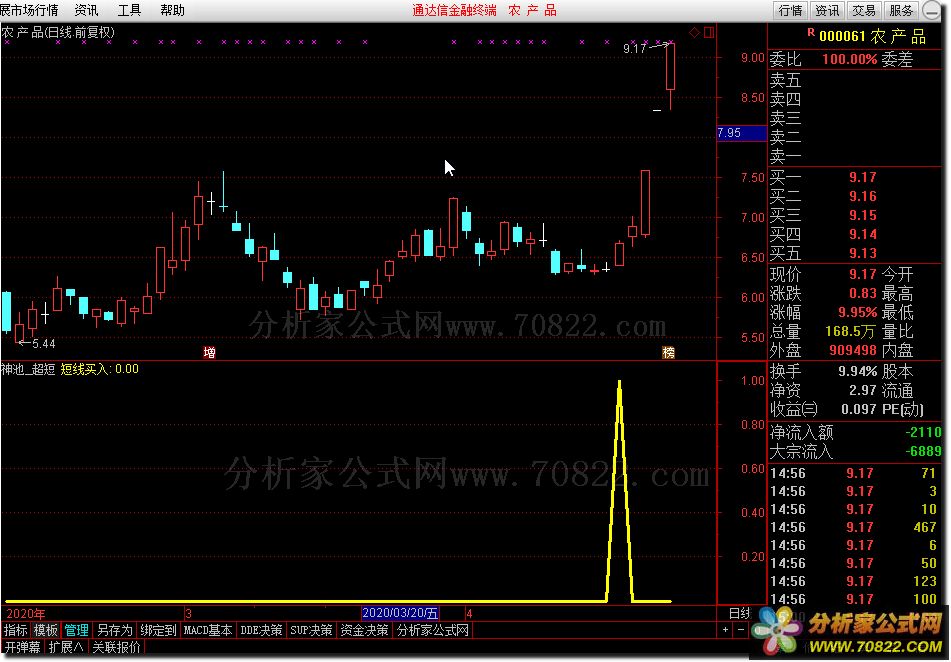The width and height of the screenshot is (951, 662).
Task: Click the 外盘 value 909498
Action: point(853,350)
